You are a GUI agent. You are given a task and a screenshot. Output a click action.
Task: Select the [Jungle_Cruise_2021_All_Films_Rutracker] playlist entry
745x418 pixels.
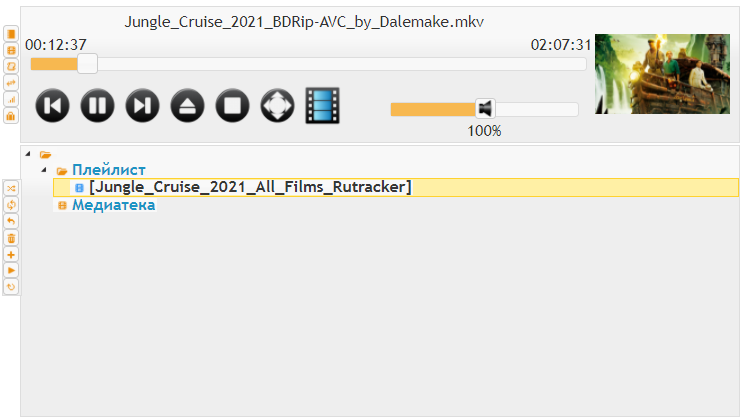coord(396,187)
